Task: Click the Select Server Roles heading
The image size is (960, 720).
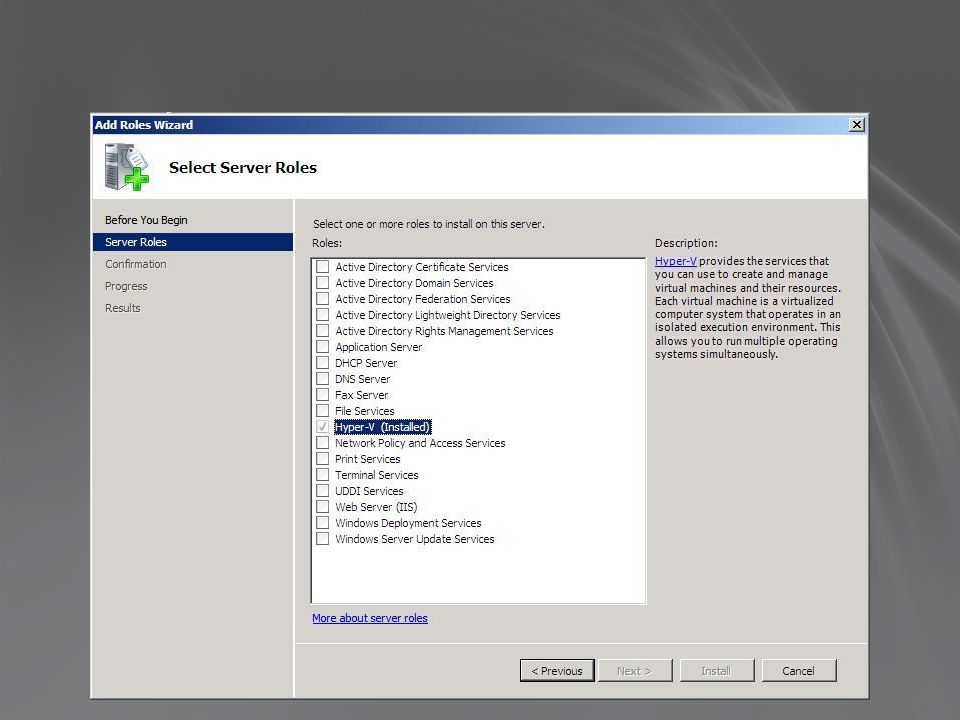Action: (242, 167)
